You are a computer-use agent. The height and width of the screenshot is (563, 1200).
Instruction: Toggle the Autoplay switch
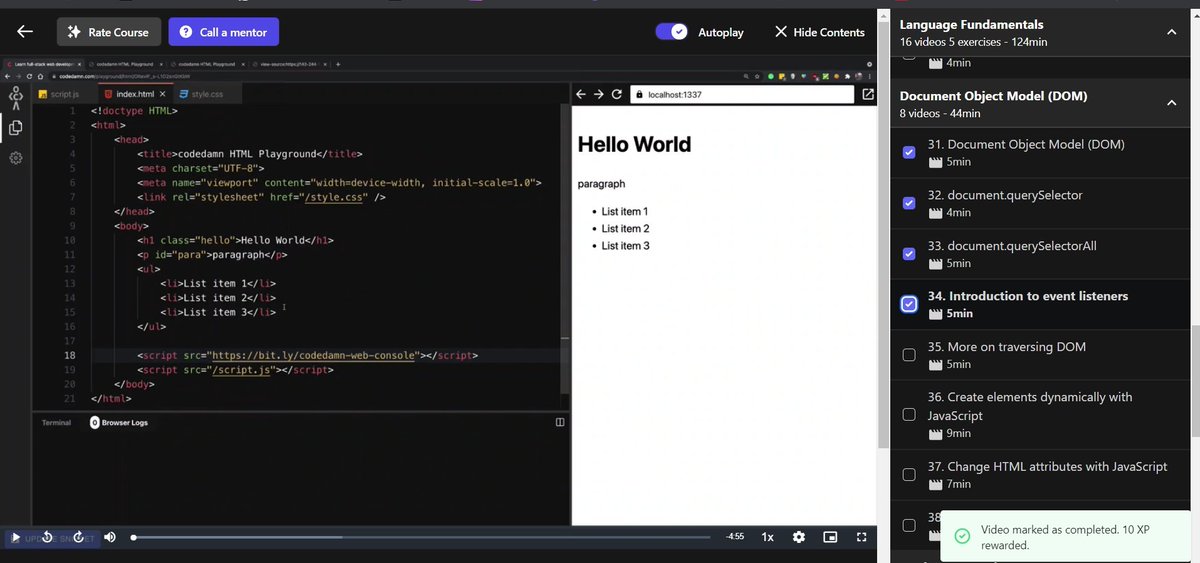click(x=672, y=32)
